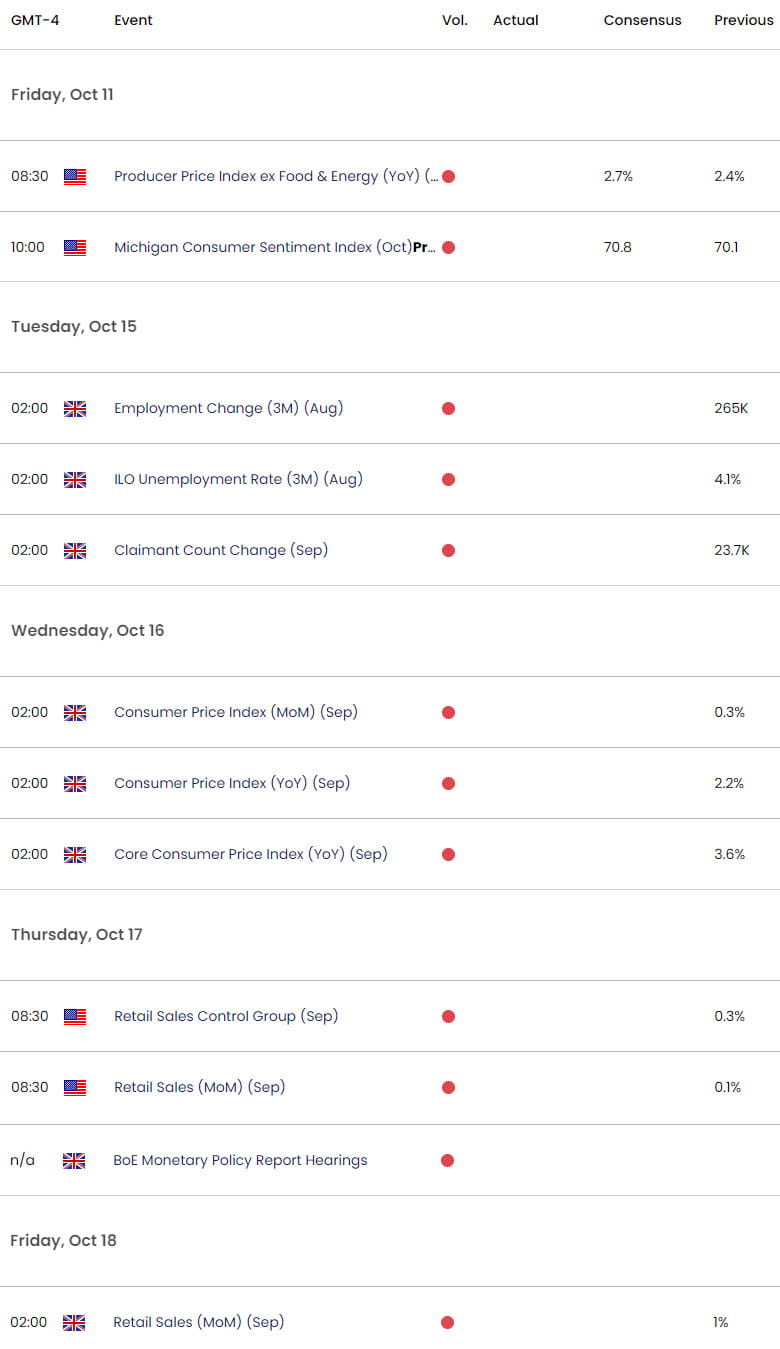The width and height of the screenshot is (780, 1349).
Task: Click the UK flag beside BoE Monetary Policy Report Hearings
Action: [75, 1160]
